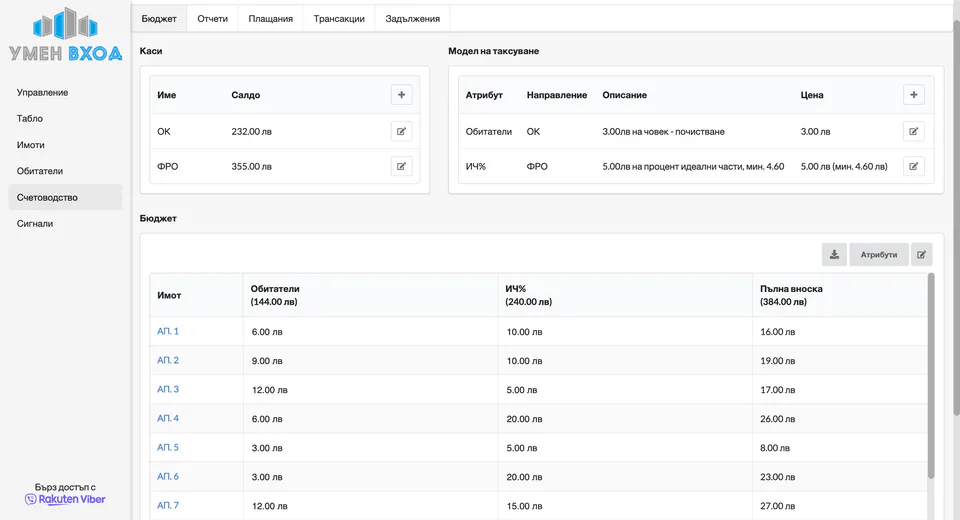Add a new cash register with plus icon
Viewport: 960px width, 520px height.
[401, 95]
